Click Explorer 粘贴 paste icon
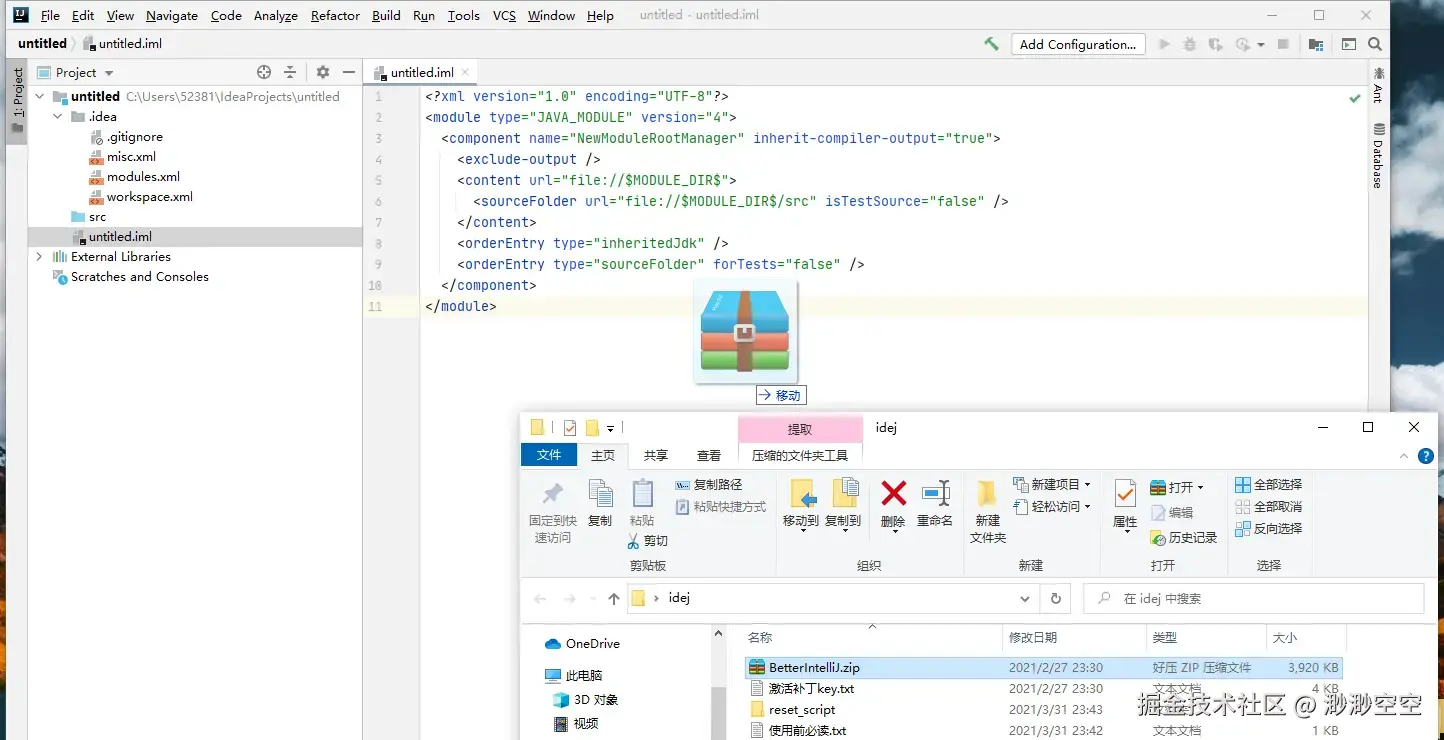 pos(642,503)
